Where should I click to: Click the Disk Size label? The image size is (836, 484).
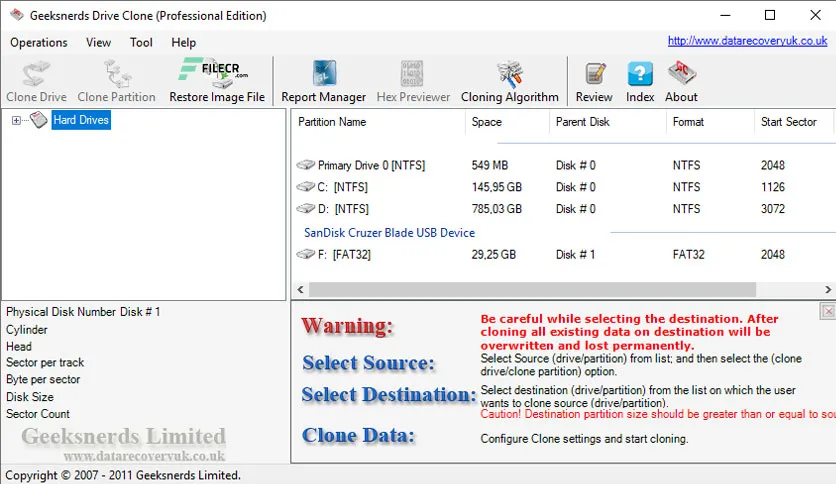(30, 397)
